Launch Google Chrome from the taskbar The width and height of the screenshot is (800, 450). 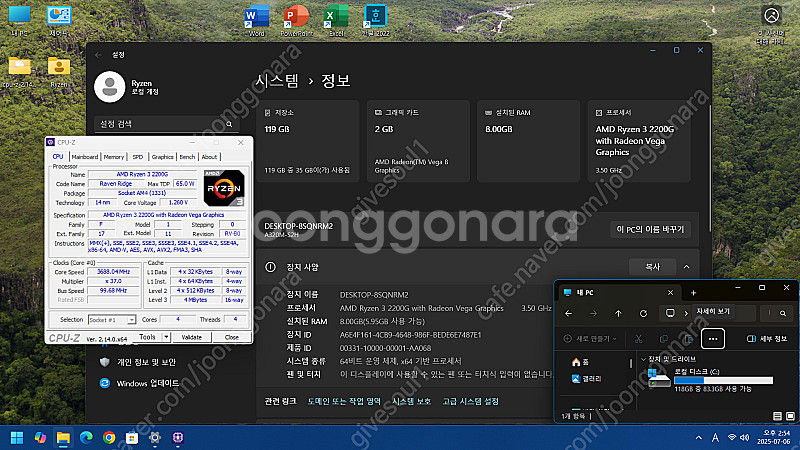click(x=109, y=438)
